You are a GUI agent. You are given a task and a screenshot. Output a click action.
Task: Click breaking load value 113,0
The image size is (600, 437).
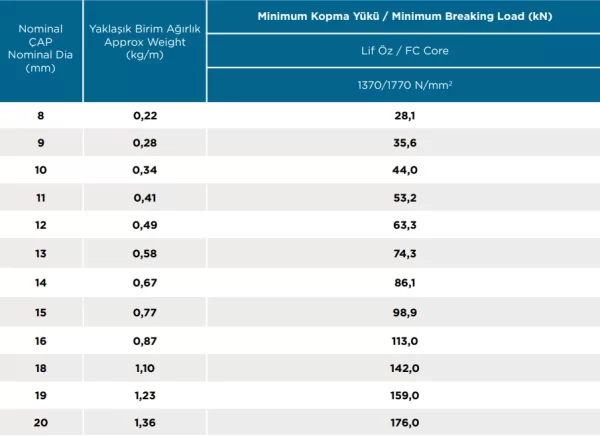tap(405, 341)
